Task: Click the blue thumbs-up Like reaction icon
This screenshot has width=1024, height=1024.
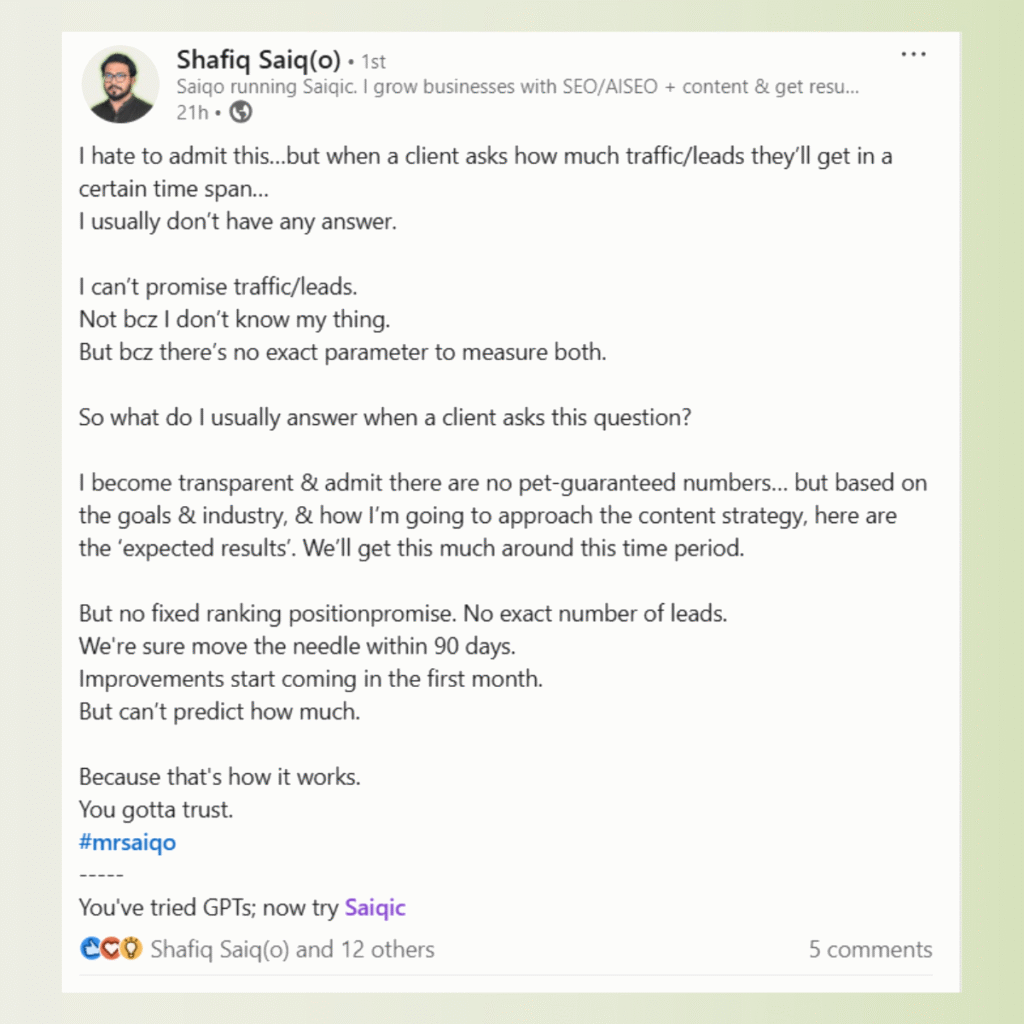Action: [91, 949]
